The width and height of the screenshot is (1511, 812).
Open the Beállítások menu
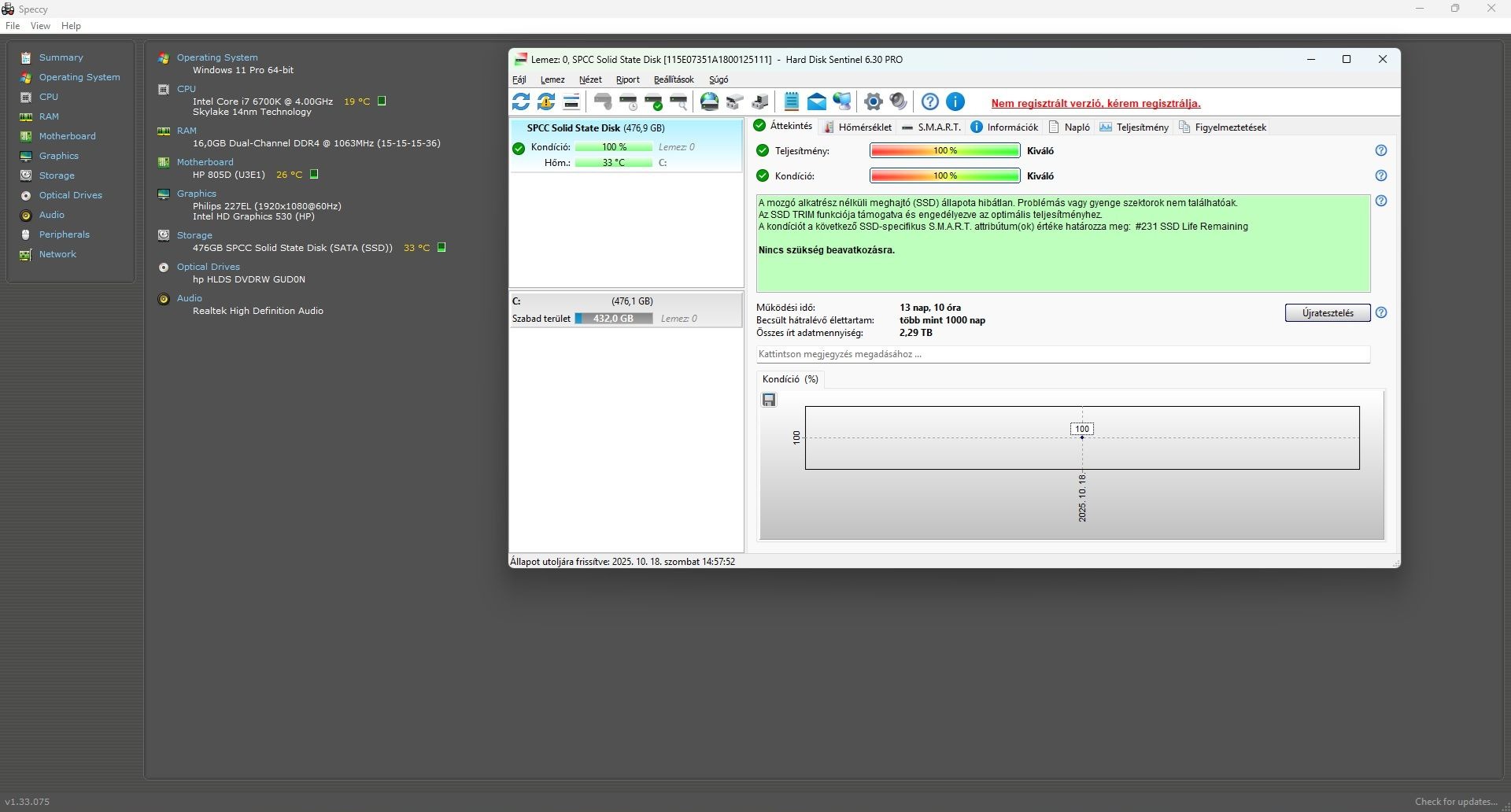coord(674,79)
